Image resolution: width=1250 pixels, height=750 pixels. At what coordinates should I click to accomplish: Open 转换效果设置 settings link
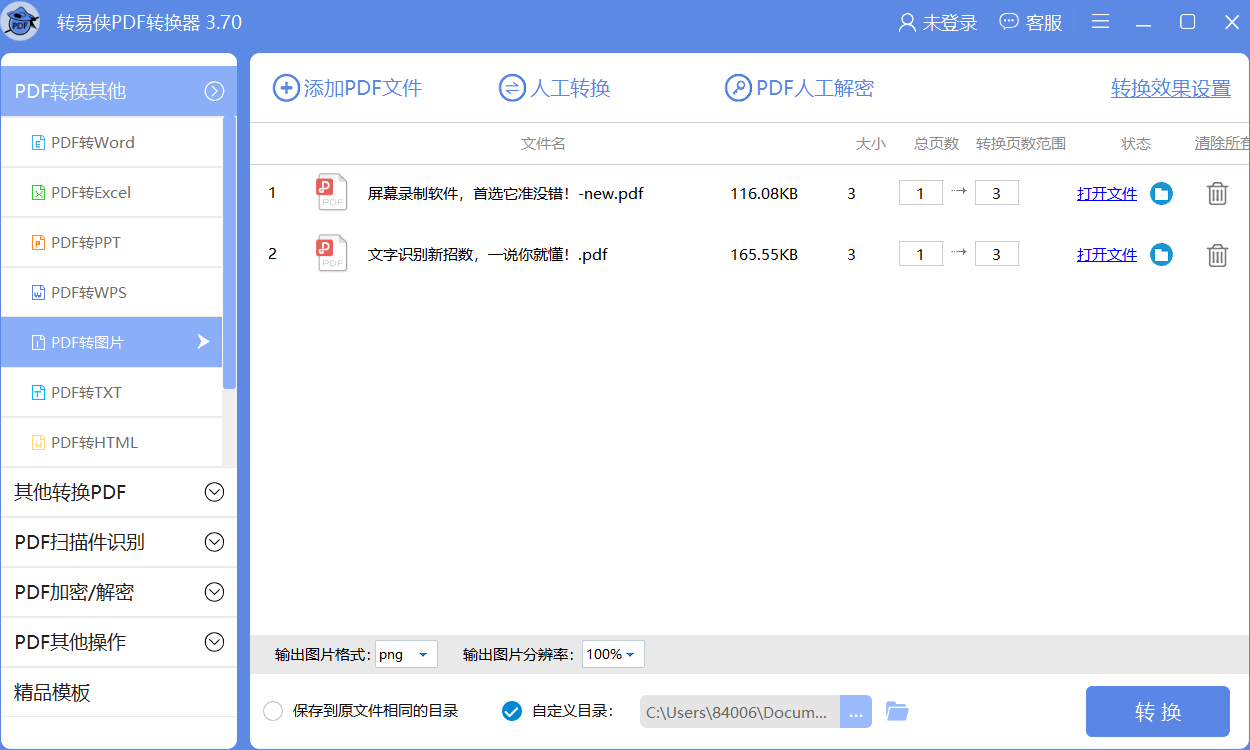(1169, 88)
